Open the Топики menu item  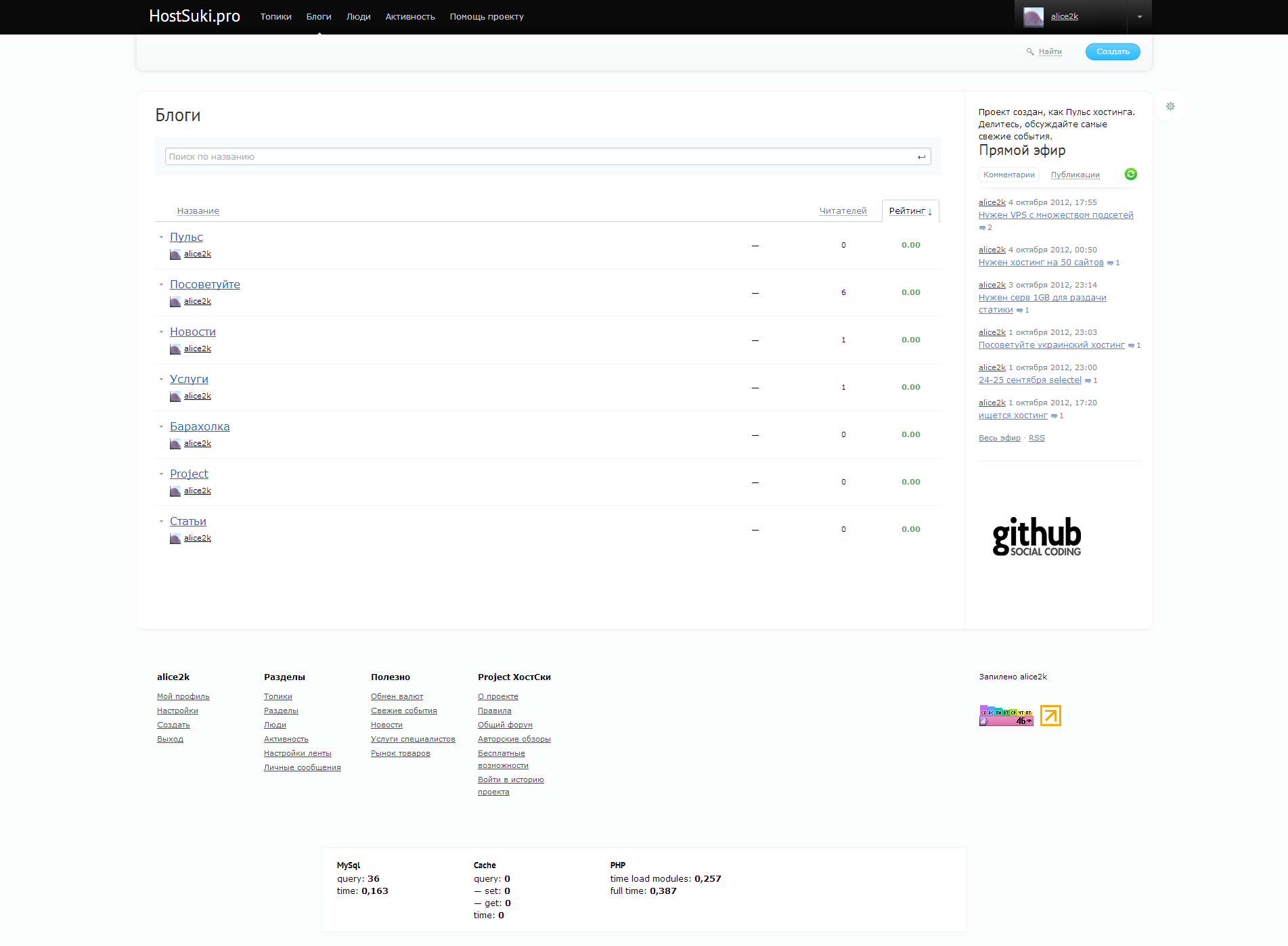(x=275, y=17)
